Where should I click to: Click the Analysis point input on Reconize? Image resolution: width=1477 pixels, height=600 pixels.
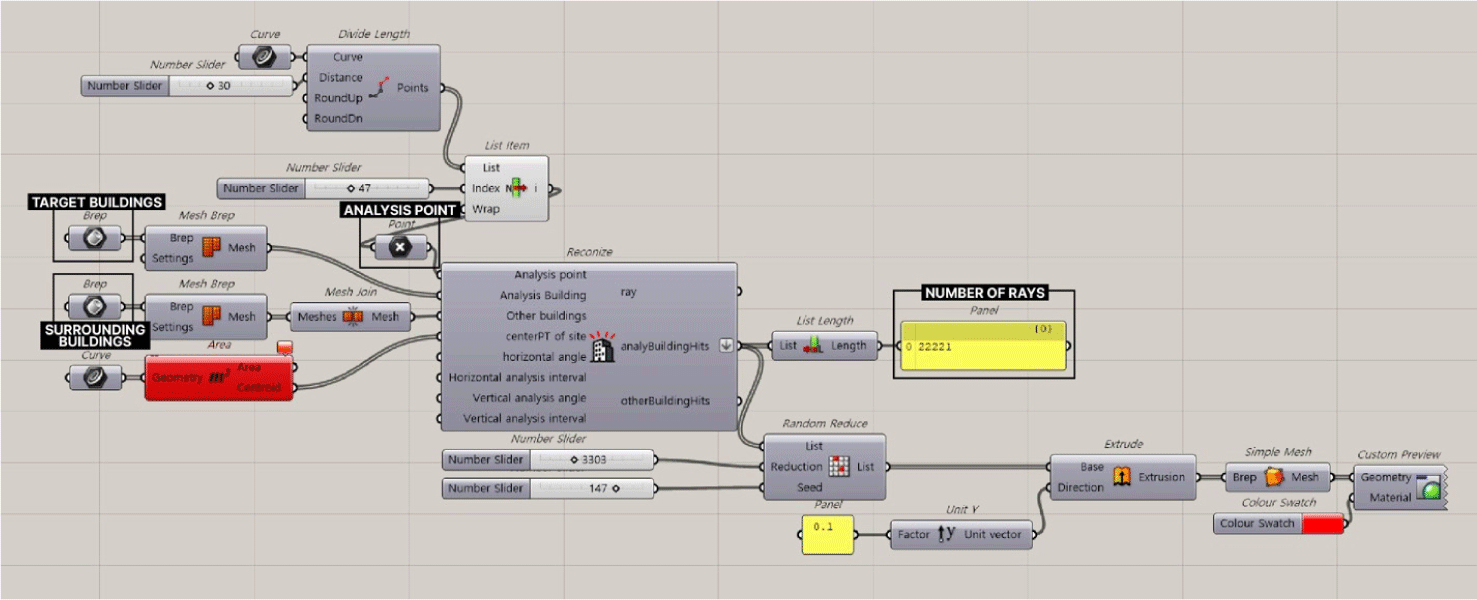(x=550, y=274)
